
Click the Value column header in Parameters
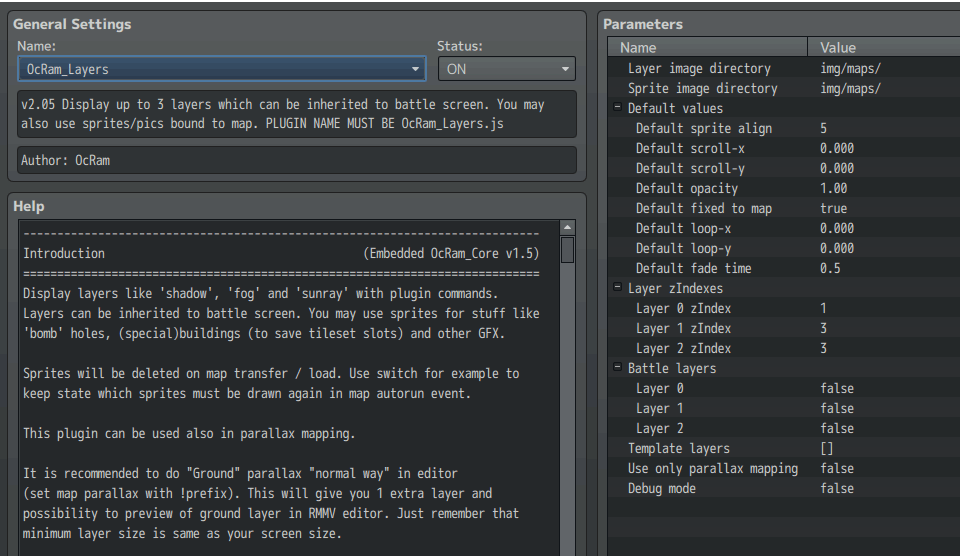point(883,47)
